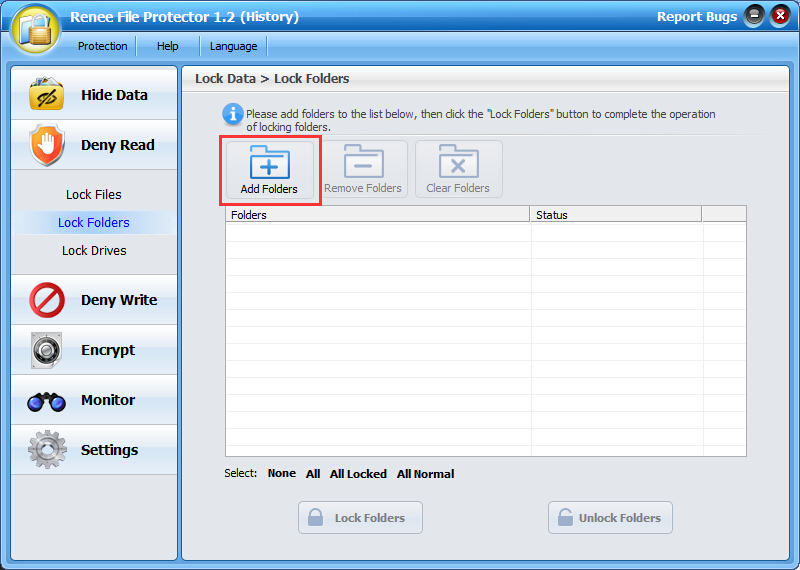Expand the Deny Write section
This screenshot has width=800, height=570.
(x=94, y=300)
